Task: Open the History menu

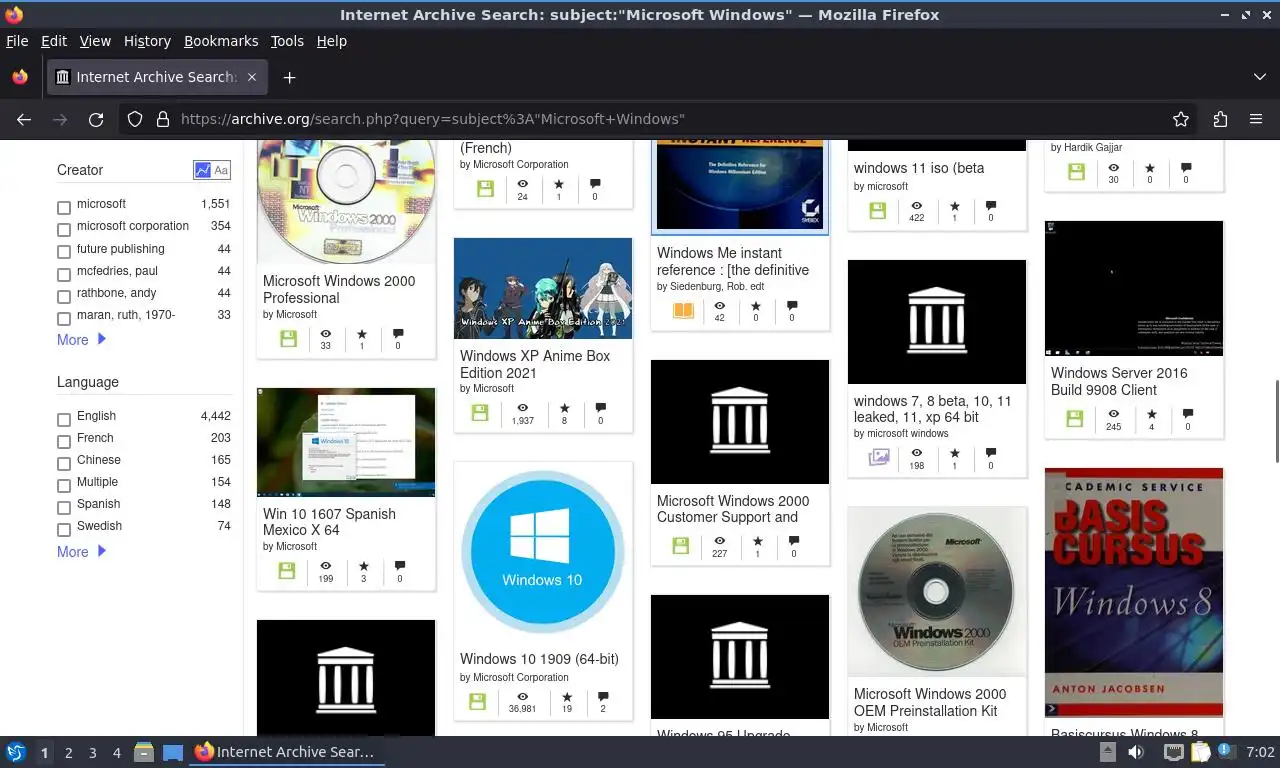Action: pyautogui.click(x=147, y=41)
